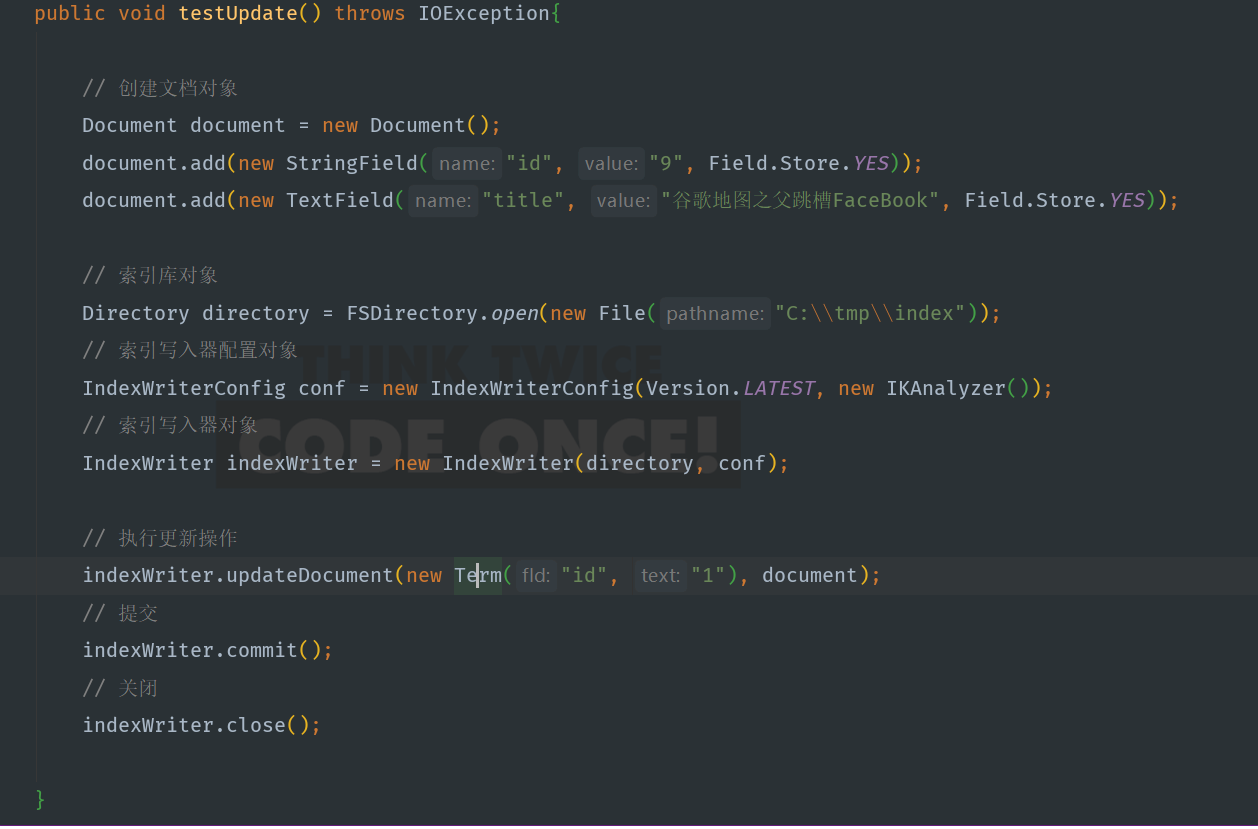The image size is (1258, 829).
Task: Click the close method call
Action: click(256, 725)
